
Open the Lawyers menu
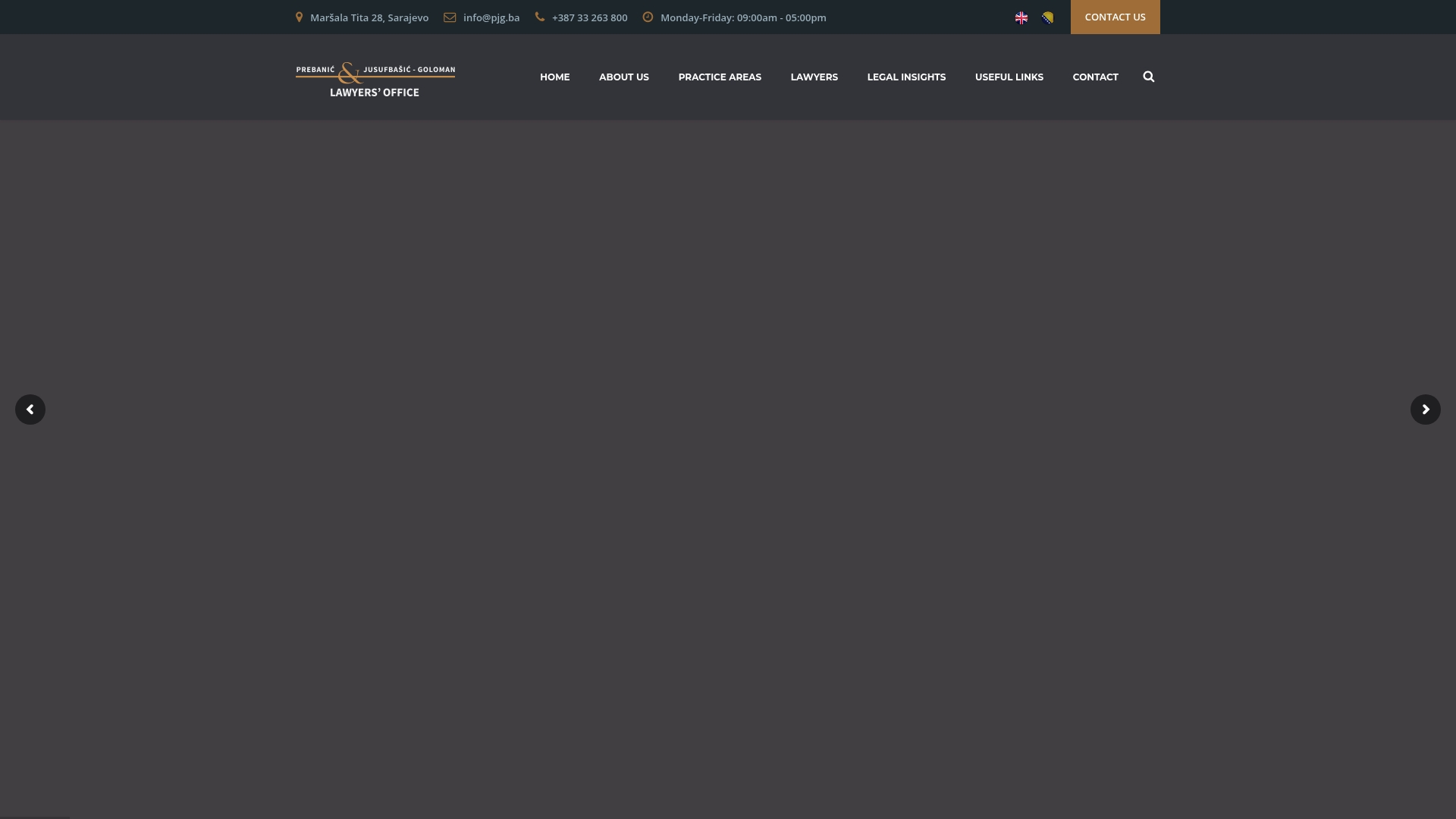click(x=814, y=77)
